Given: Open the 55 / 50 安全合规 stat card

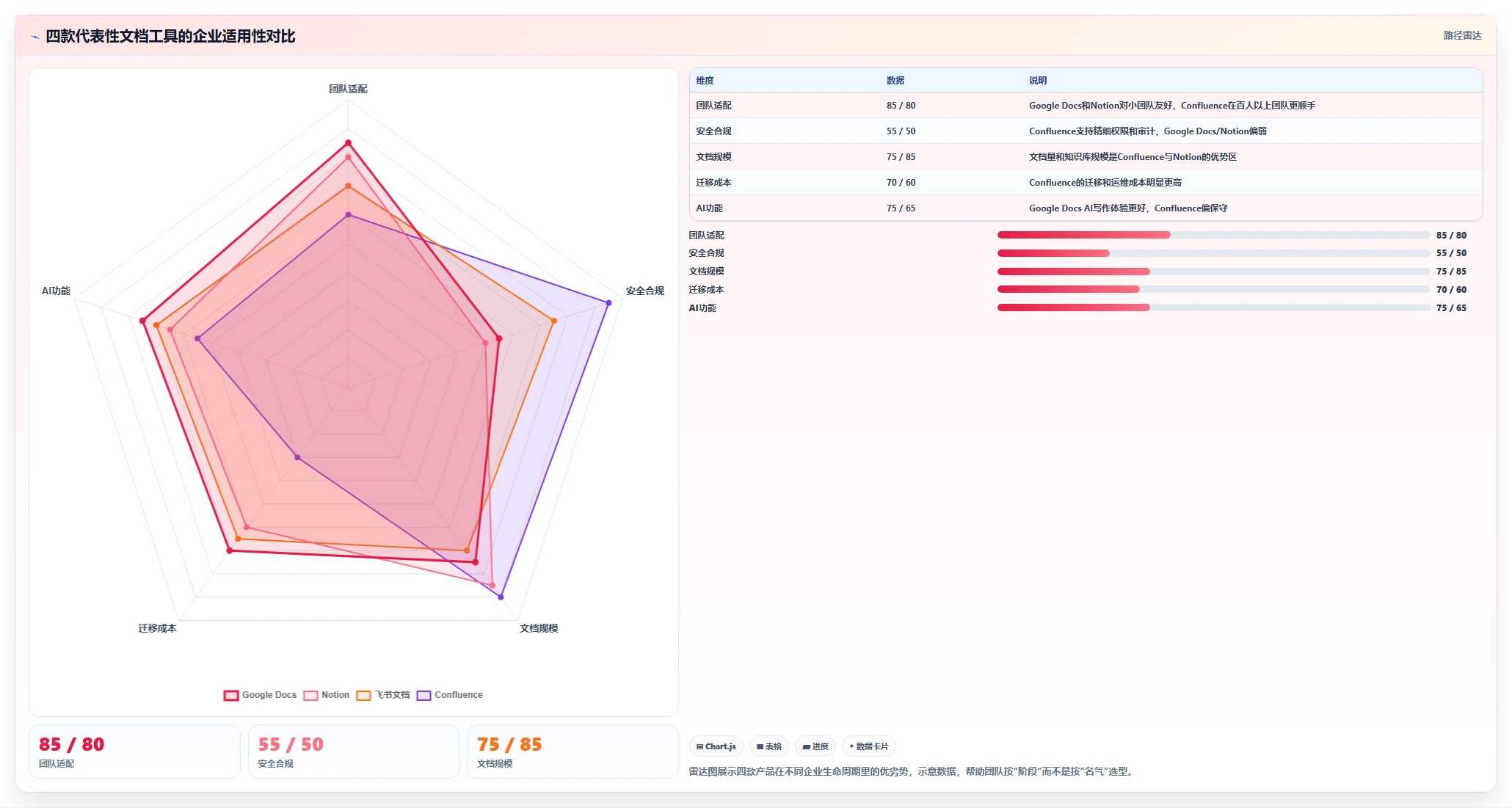Looking at the screenshot, I should (x=354, y=751).
